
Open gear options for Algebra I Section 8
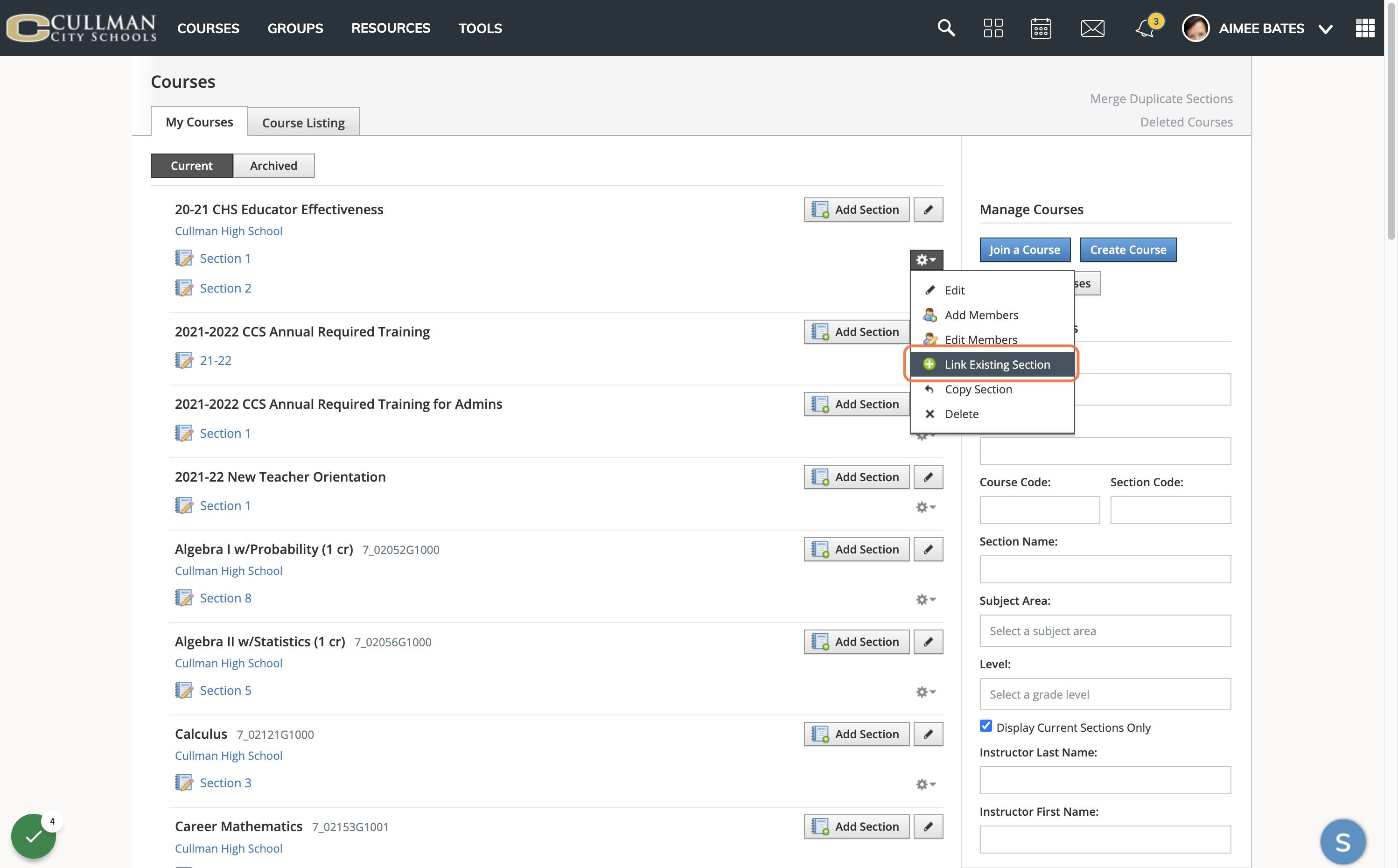click(x=926, y=599)
